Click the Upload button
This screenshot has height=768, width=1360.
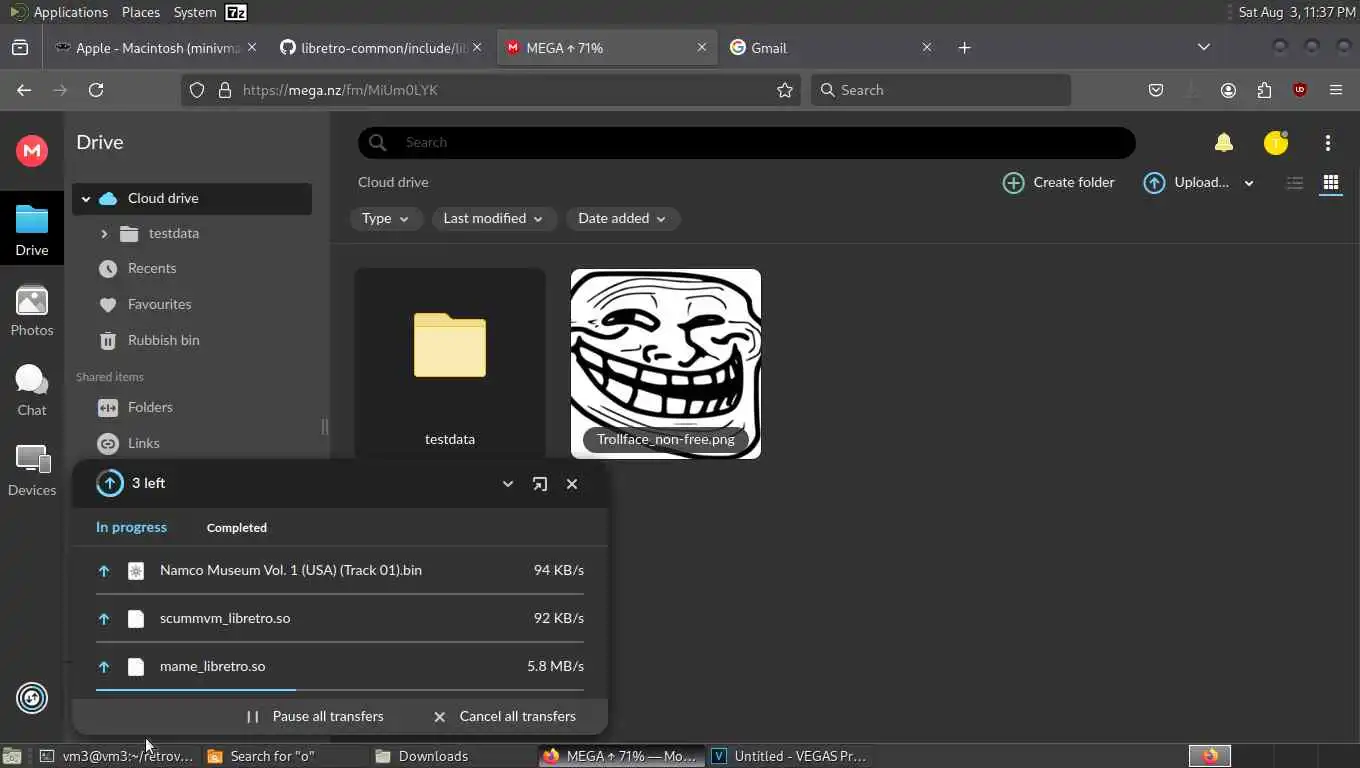point(1187,183)
